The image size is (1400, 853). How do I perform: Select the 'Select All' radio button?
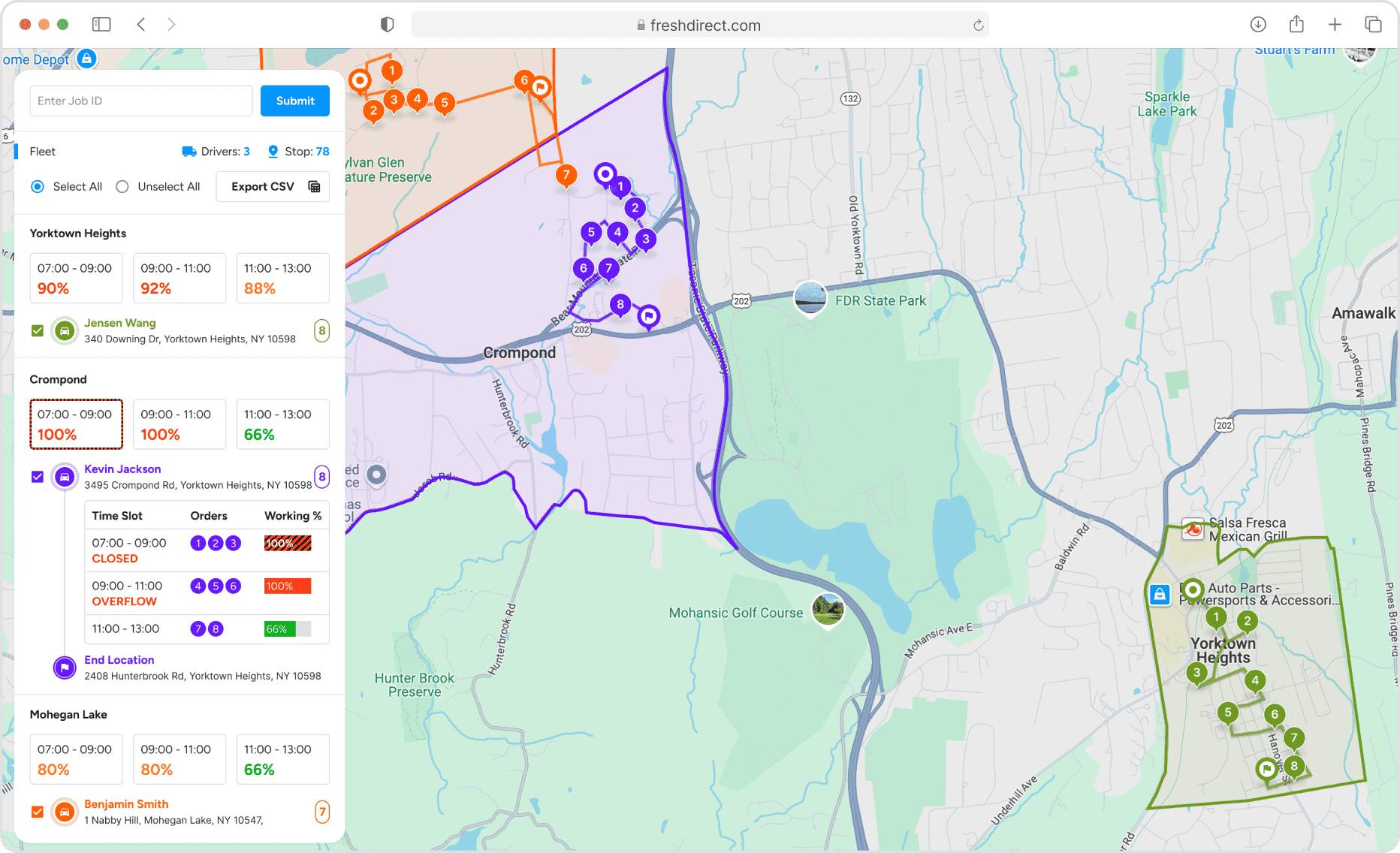click(38, 187)
